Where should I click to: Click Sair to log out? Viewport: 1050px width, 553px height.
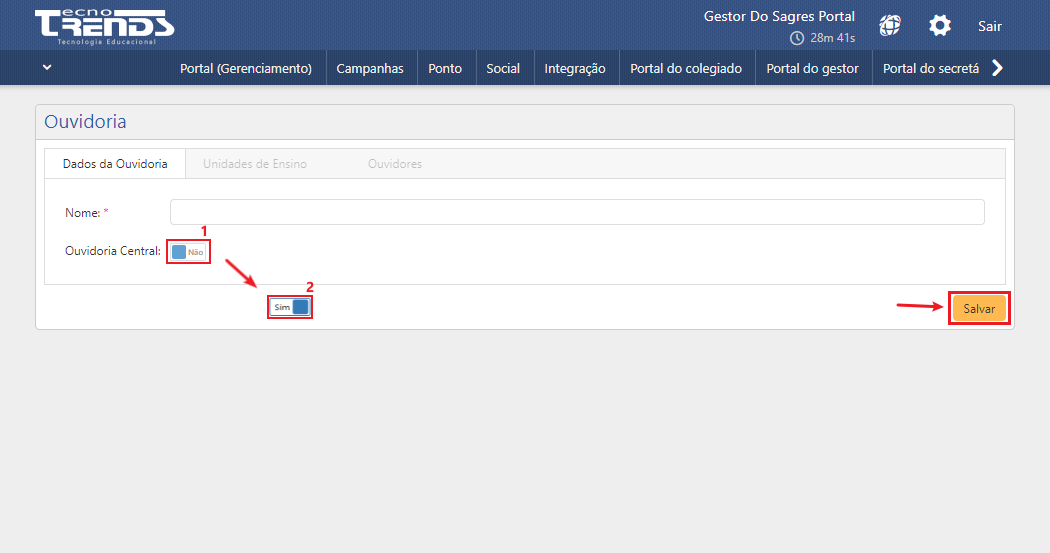(990, 26)
